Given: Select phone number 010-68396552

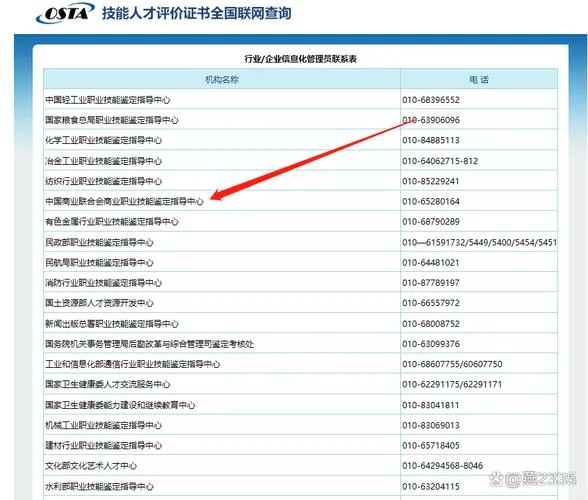Looking at the screenshot, I should click(x=431, y=100).
